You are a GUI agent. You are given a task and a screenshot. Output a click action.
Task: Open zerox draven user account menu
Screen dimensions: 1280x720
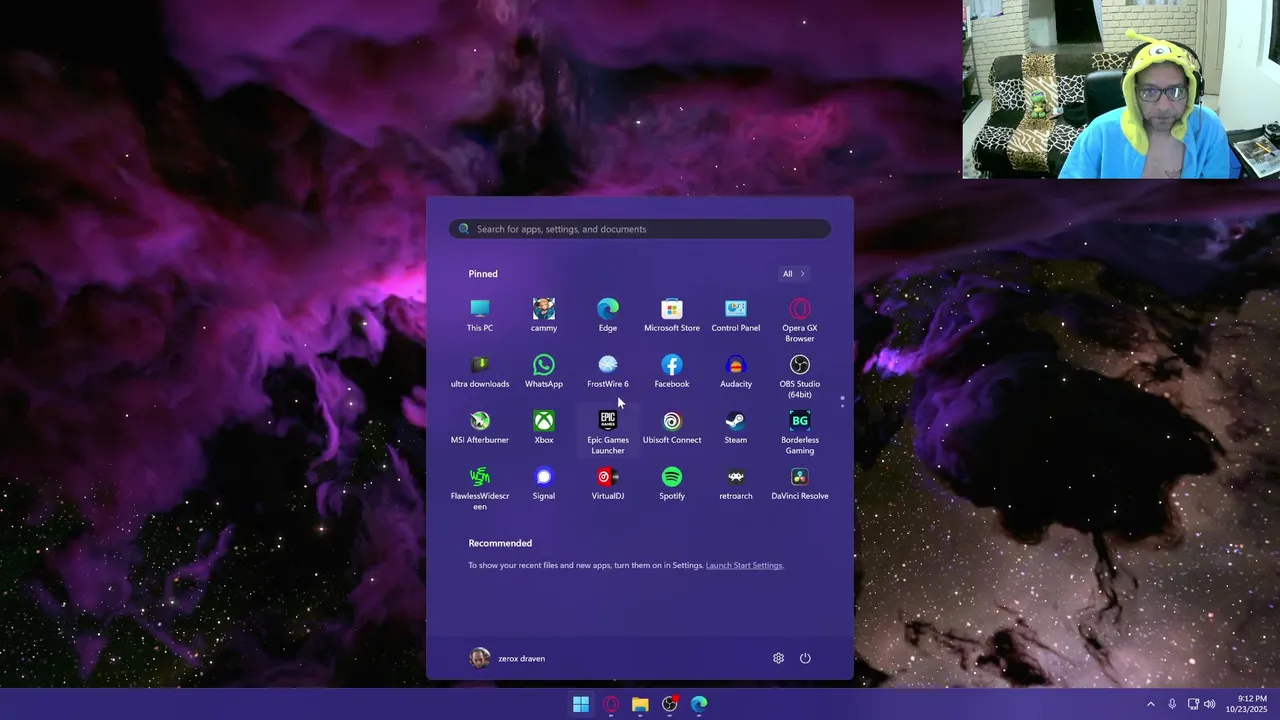point(508,658)
